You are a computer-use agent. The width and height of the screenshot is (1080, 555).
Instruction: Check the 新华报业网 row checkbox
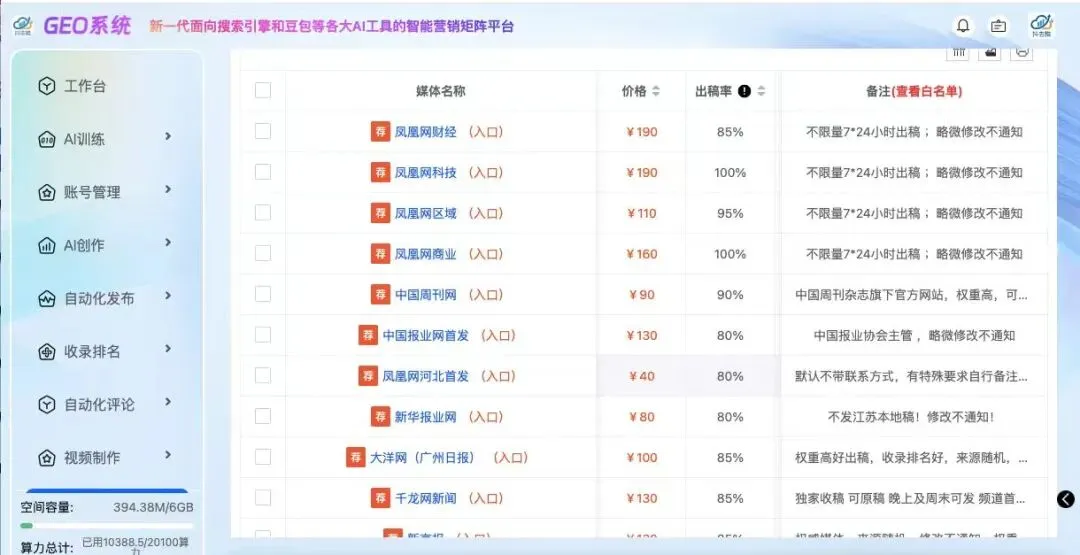tap(262, 416)
